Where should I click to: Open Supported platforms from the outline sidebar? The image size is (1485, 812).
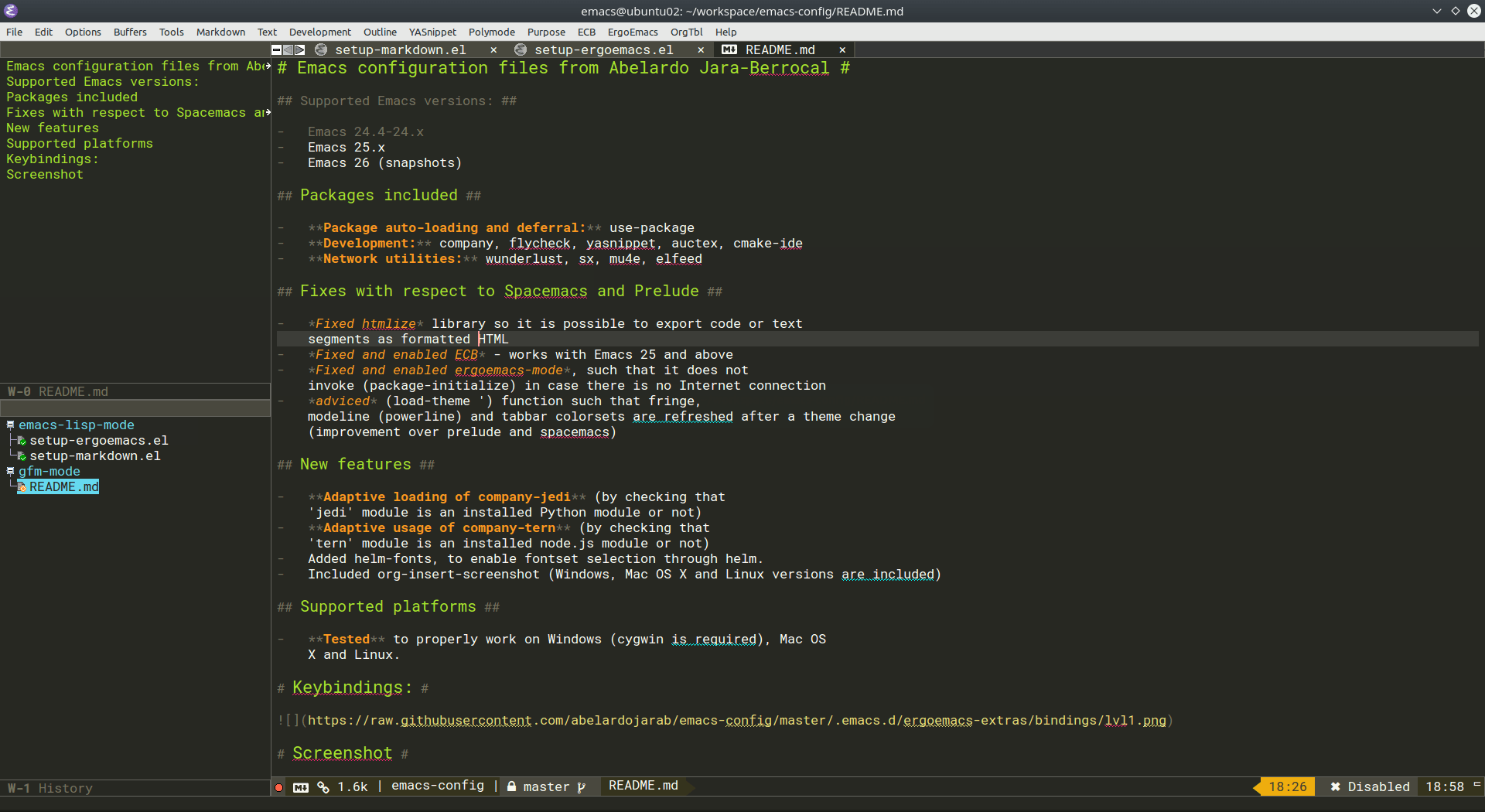tap(79, 143)
